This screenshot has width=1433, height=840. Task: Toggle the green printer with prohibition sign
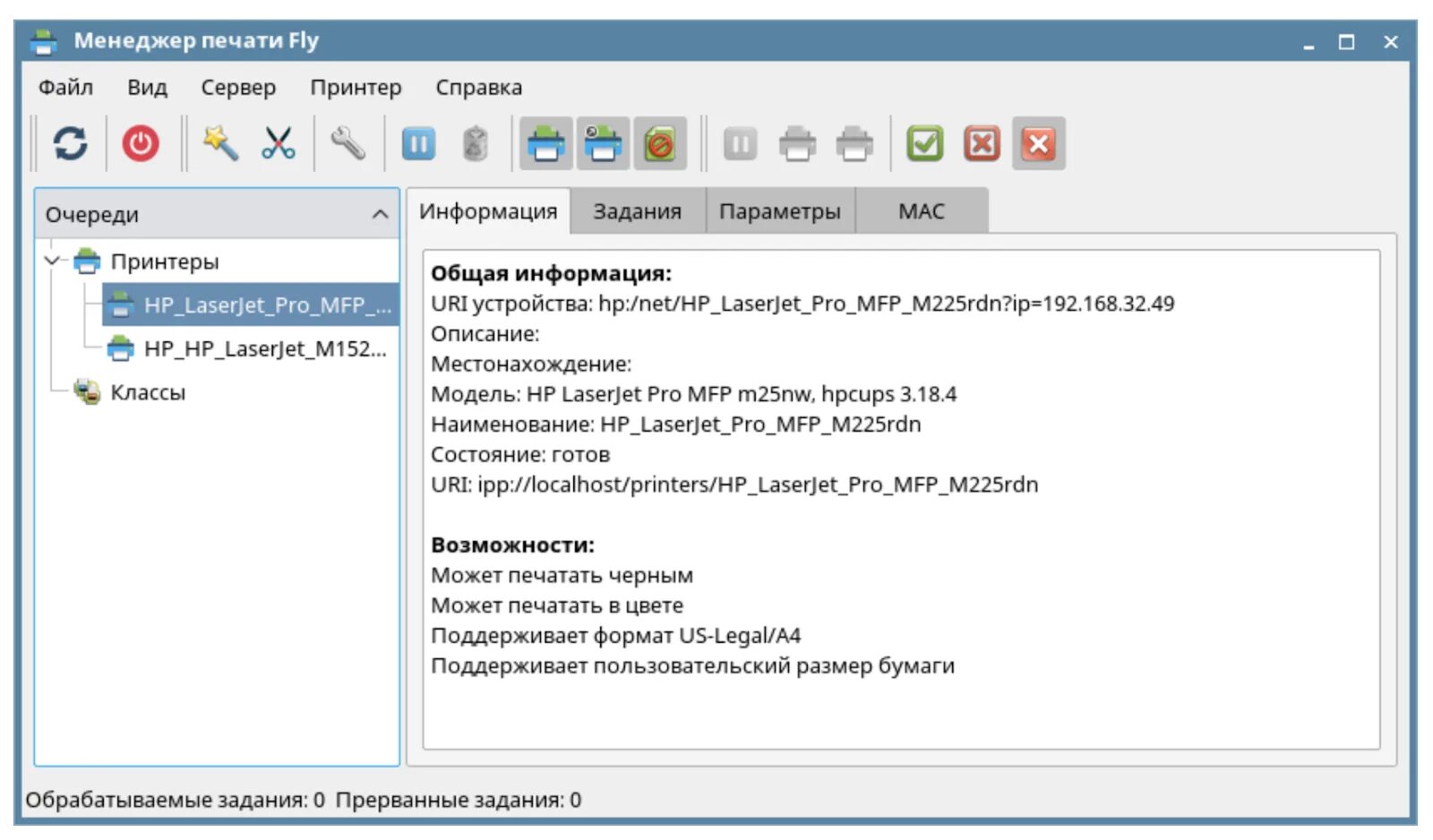click(660, 143)
